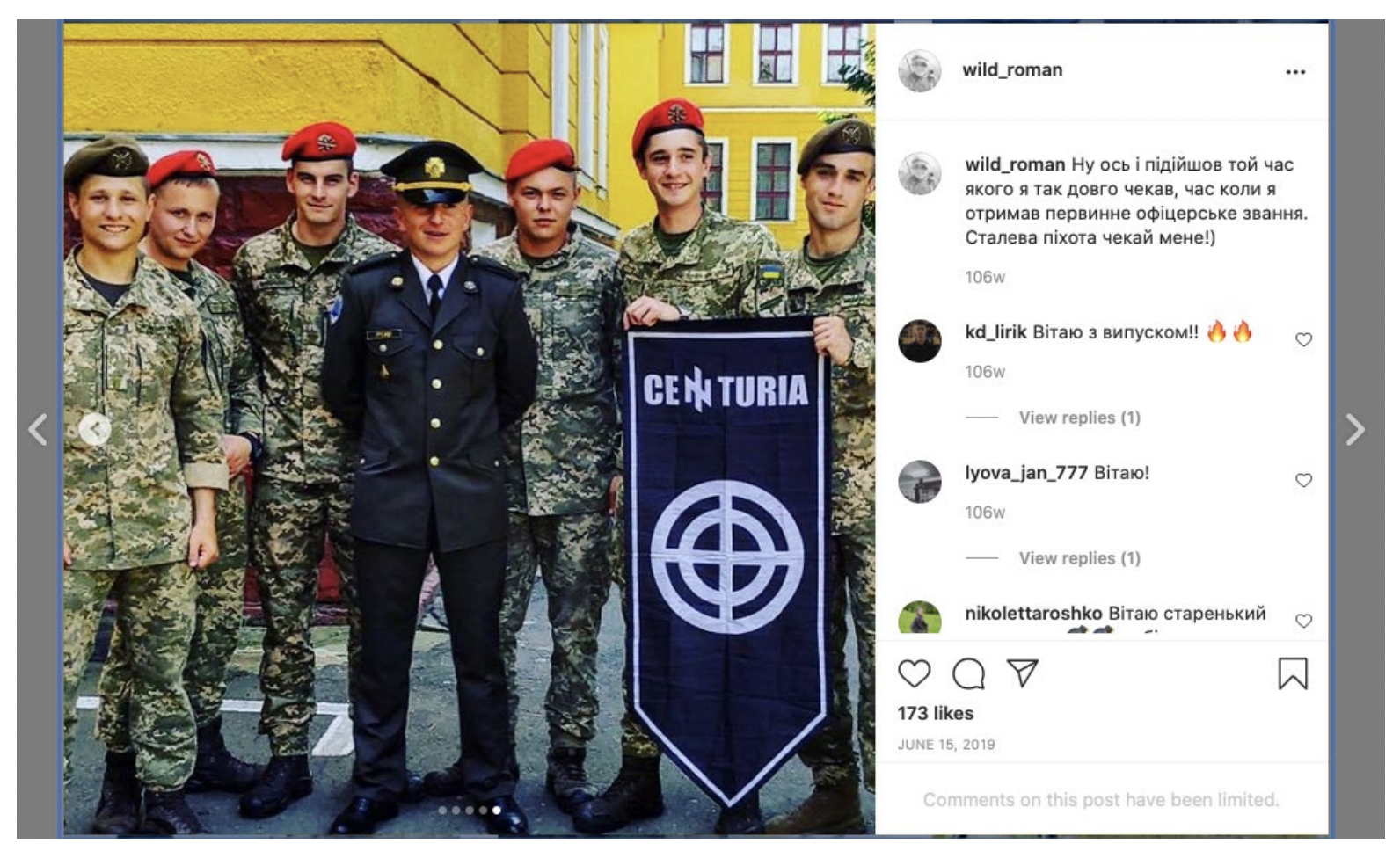Open wild_roman profile from the header username
Image resolution: width=1400 pixels, height=851 pixels.
pyautogui.click(x=1012, y=69)
